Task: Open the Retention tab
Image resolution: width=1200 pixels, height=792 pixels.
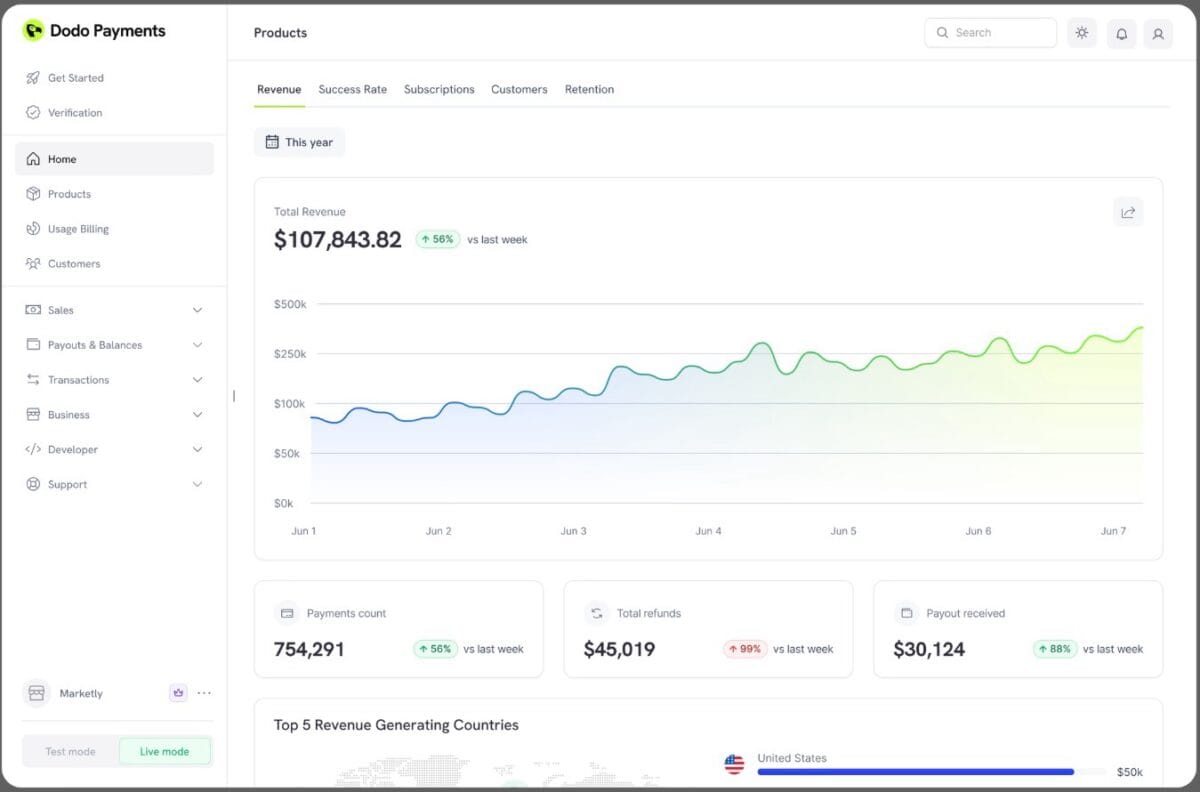Action: (589, 89)
